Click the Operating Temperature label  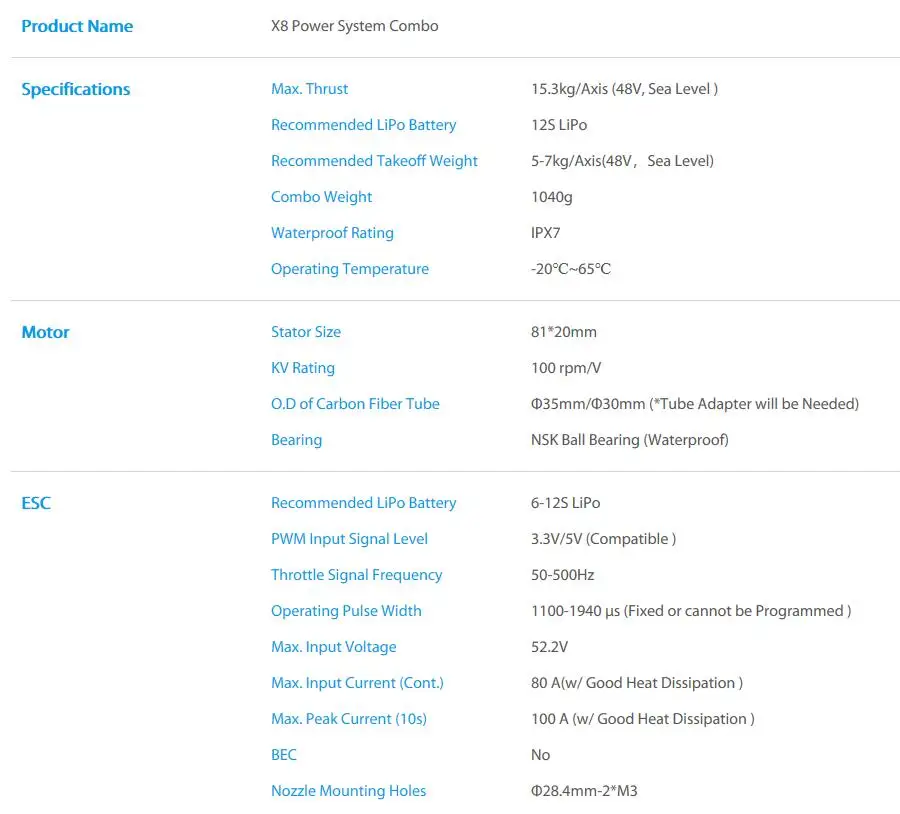click(x=350, y=269)
